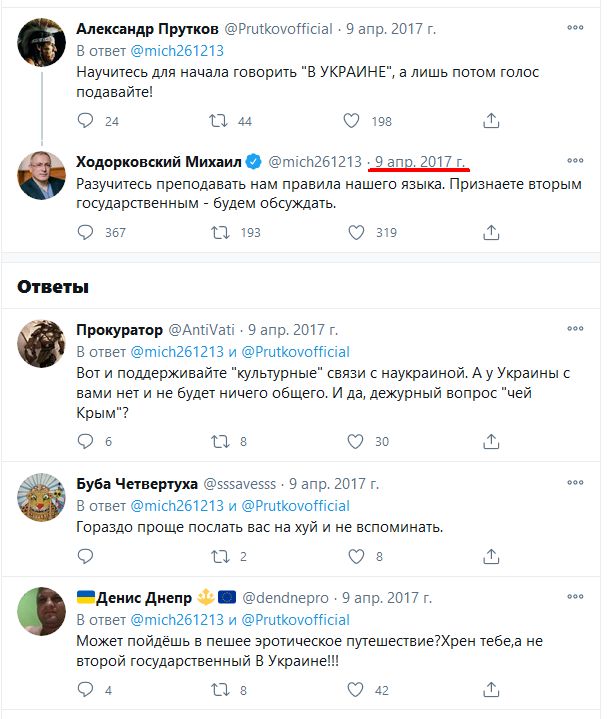Expand more menu on Прокуратор's tweet
613x719 pixels.
[575, 328]
